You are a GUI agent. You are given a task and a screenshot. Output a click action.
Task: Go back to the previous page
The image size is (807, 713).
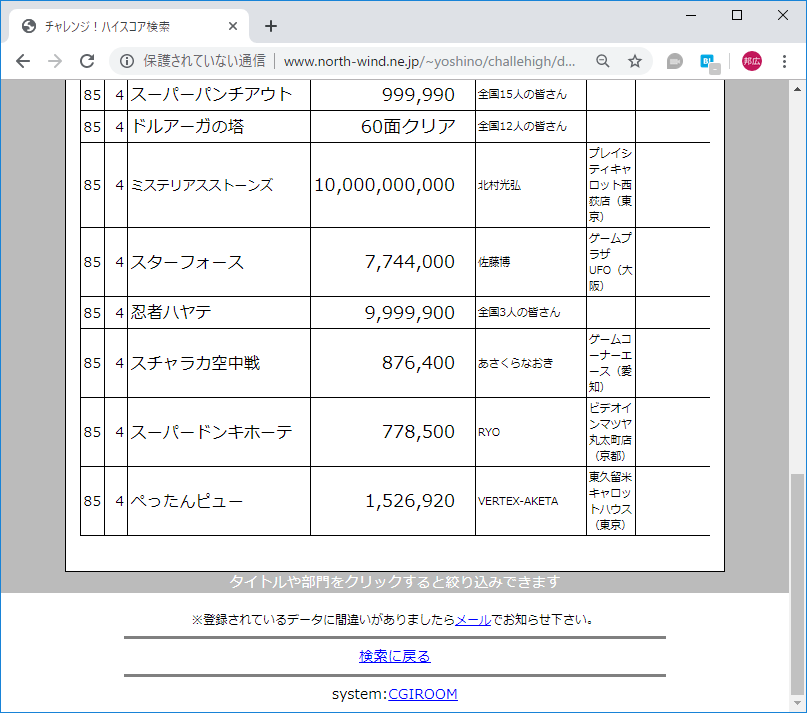coord(23,61)
